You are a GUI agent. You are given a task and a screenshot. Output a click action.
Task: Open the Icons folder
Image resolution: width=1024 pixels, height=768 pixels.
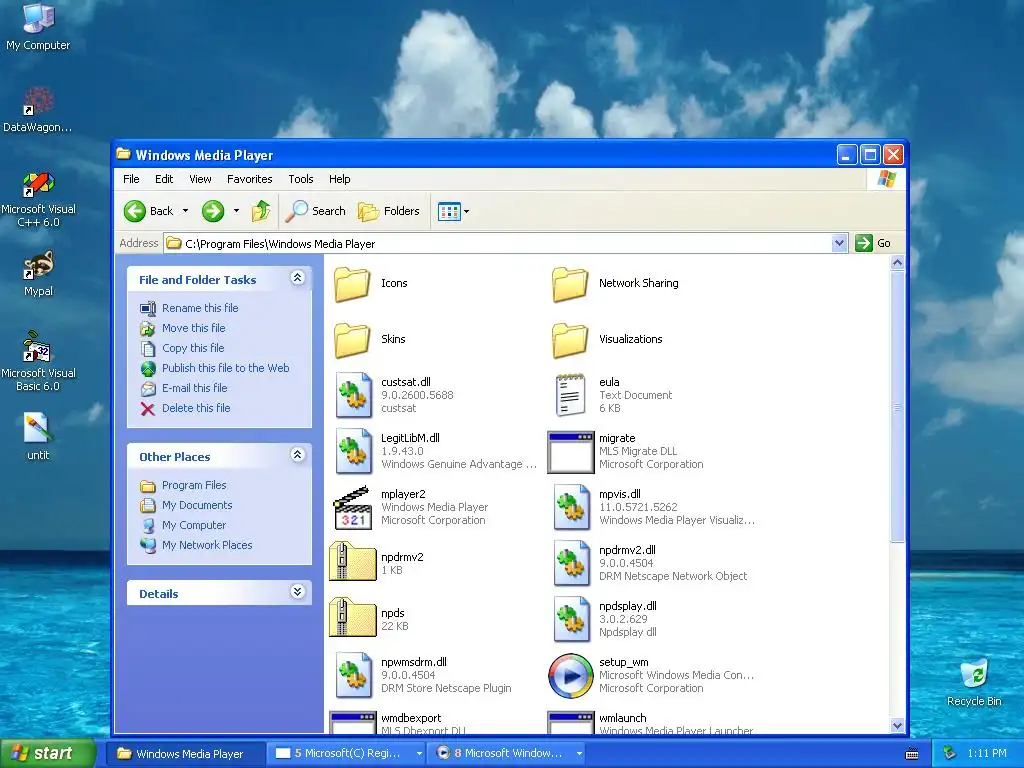coord(353,283)
